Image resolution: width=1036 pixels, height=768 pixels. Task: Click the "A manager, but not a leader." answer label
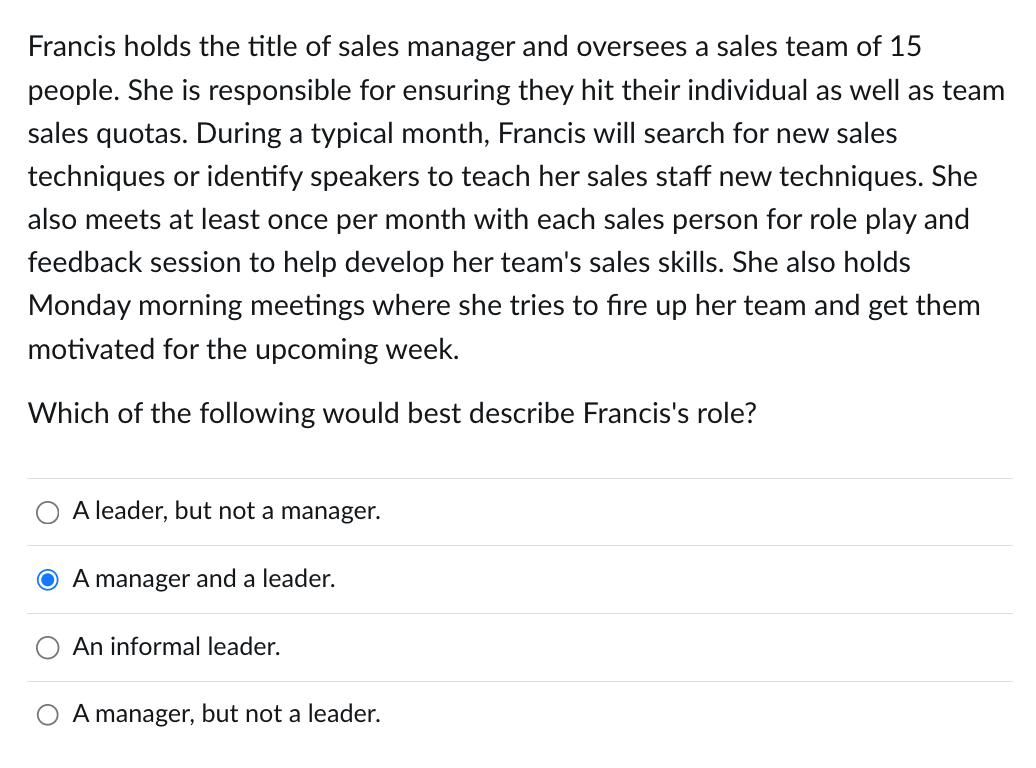pos(226,714)
